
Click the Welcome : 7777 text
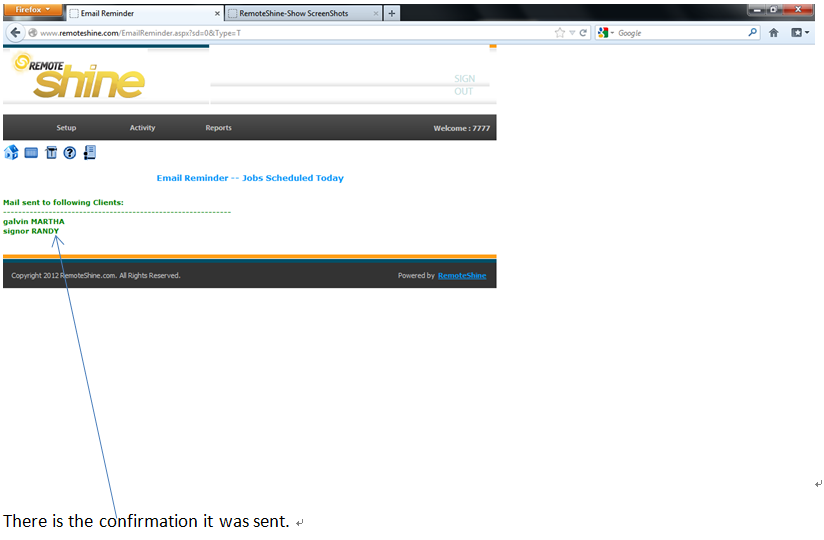[461, 128]
